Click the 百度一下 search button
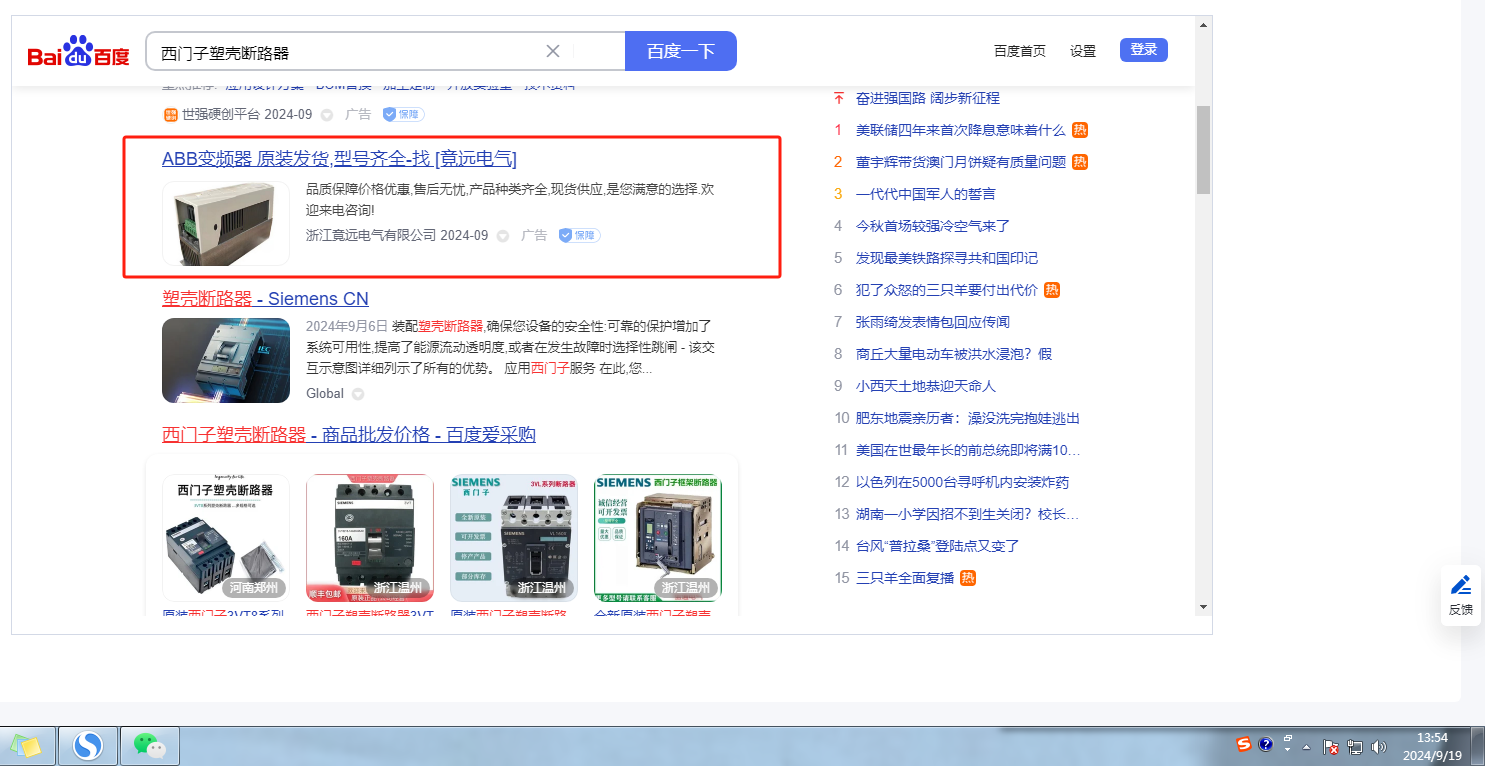The width and height of the screenshot is (1485, 766). coord(681,51)
